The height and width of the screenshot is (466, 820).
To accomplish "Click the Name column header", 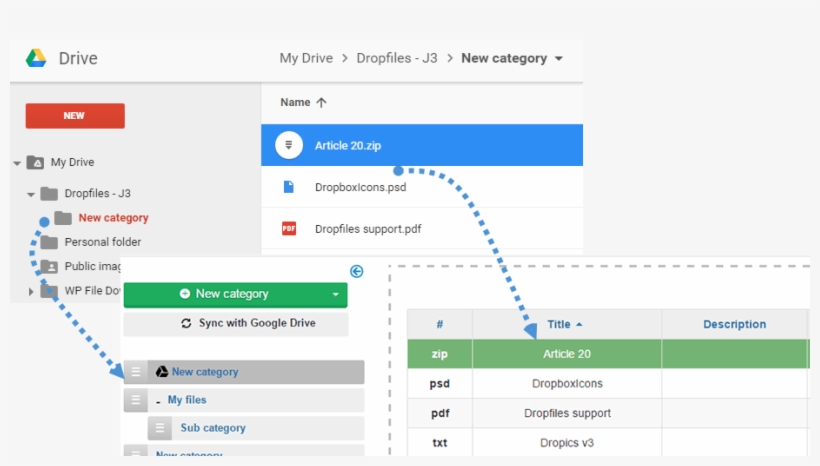I will click(x=295, y=102).
